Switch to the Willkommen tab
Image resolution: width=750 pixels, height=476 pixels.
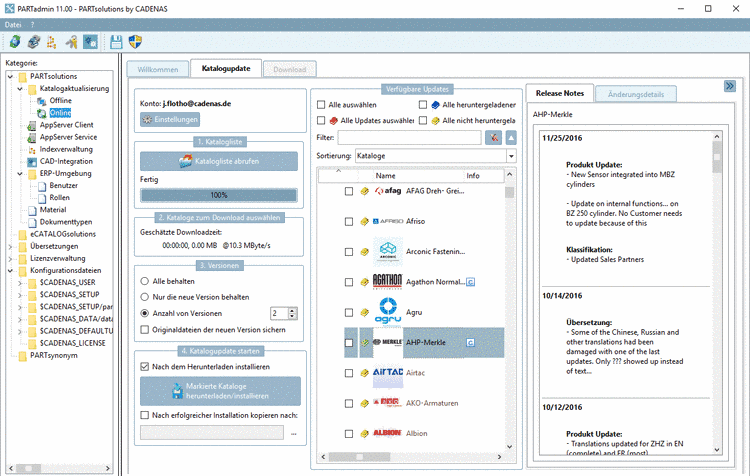coord(158,69)
